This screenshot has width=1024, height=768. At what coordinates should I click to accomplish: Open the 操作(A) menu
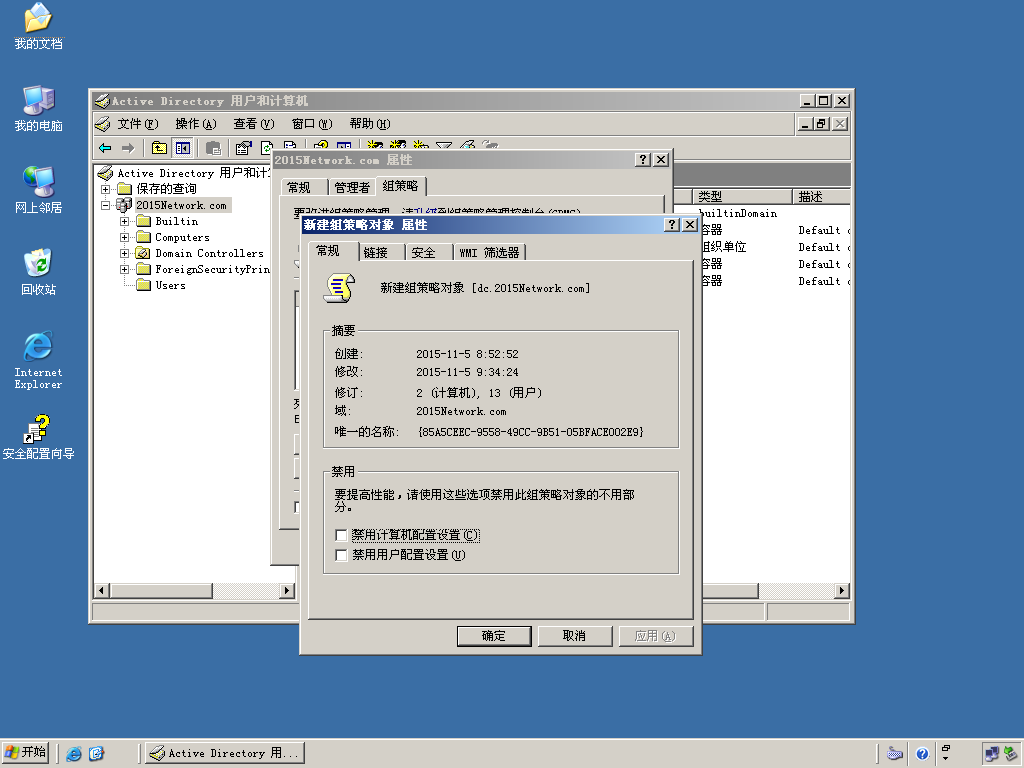tap(196, 123)
